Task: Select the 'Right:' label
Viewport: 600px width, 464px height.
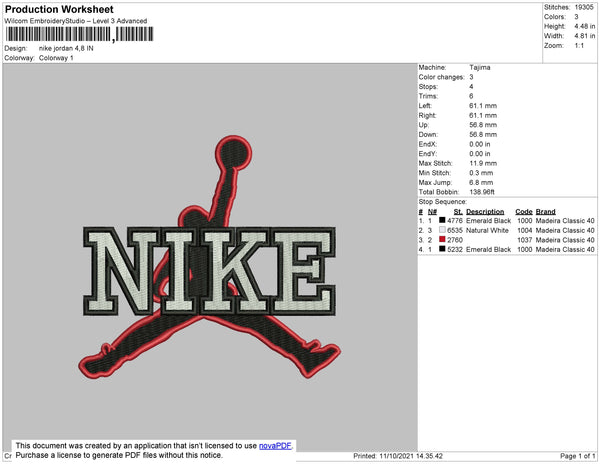Action: (427, 115)
